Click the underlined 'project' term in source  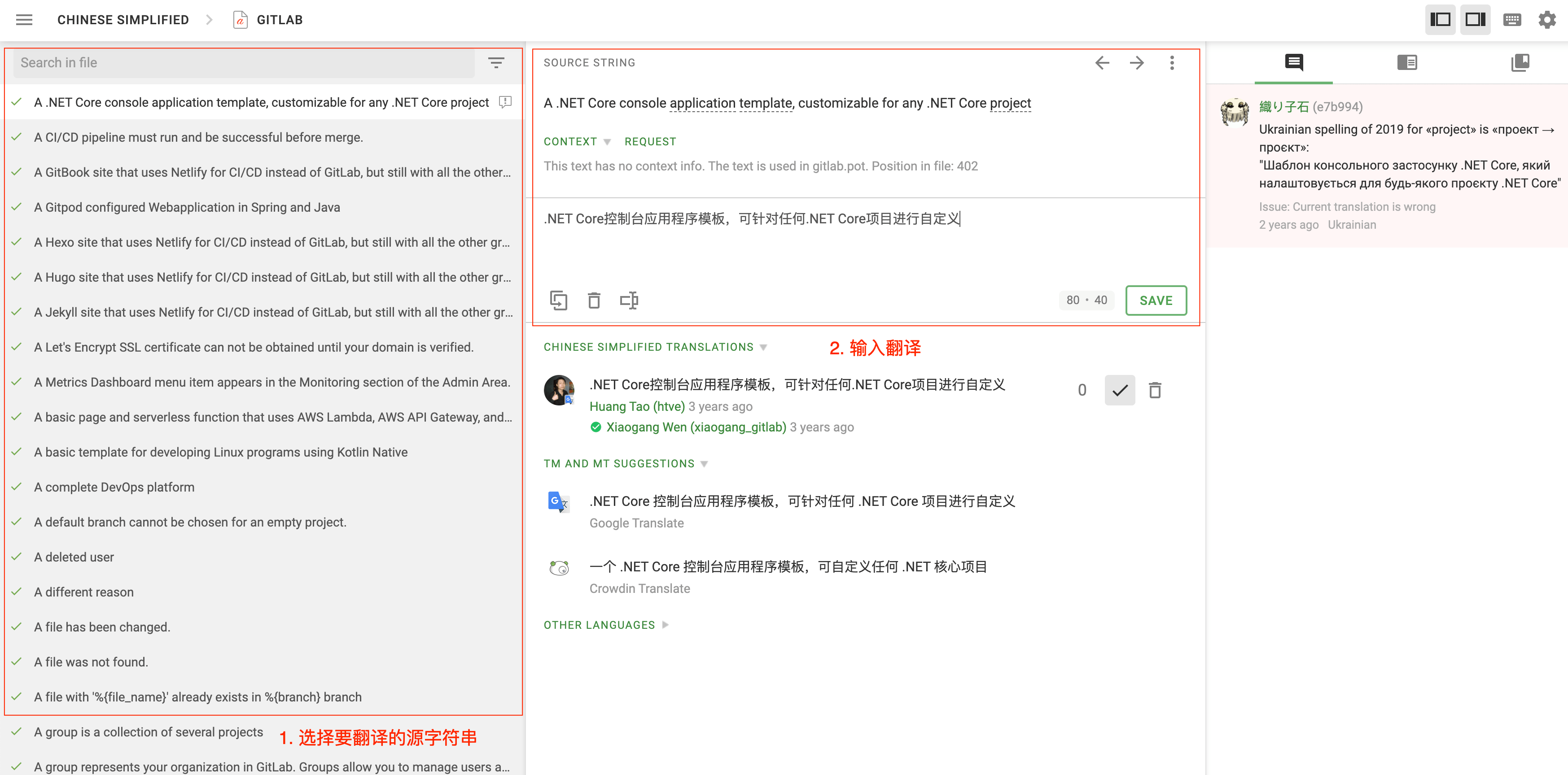pos(1010,104)
